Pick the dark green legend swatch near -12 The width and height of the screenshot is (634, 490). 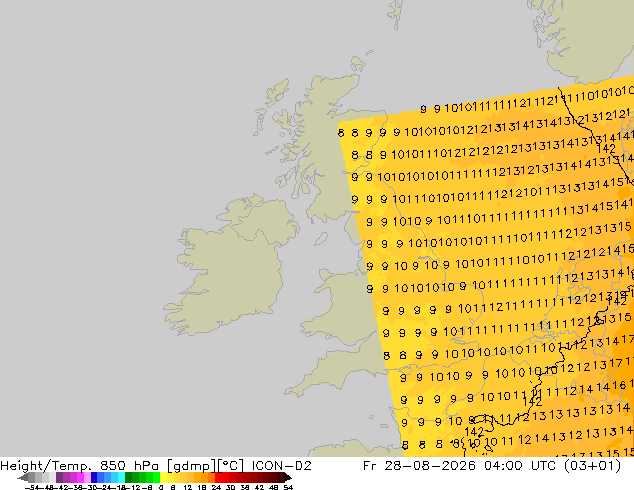pyautogui.click(x=129, y=477)
